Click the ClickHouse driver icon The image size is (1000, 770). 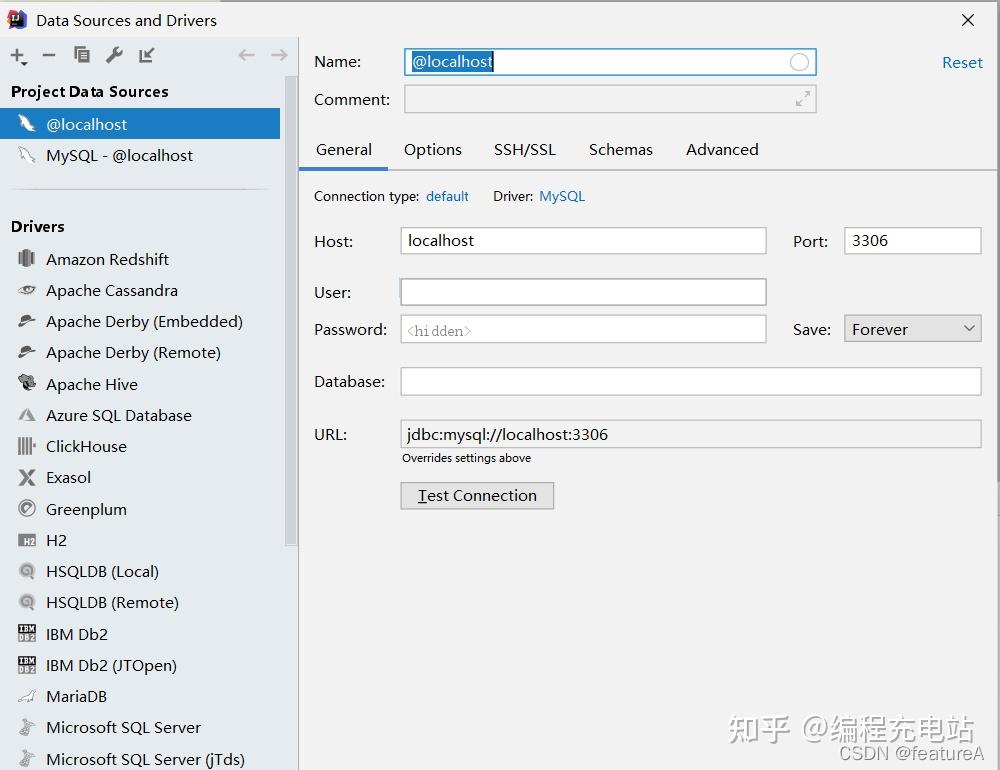click(27, 446)
